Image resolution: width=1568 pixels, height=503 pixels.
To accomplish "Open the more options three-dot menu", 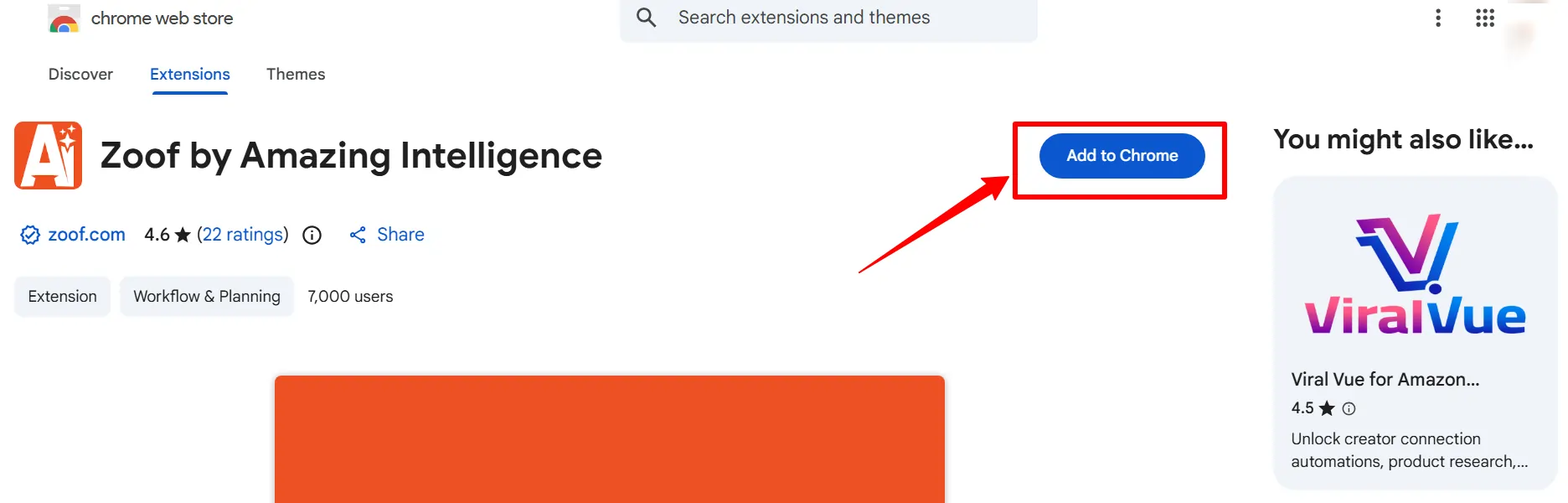I will pos(1438,18).
